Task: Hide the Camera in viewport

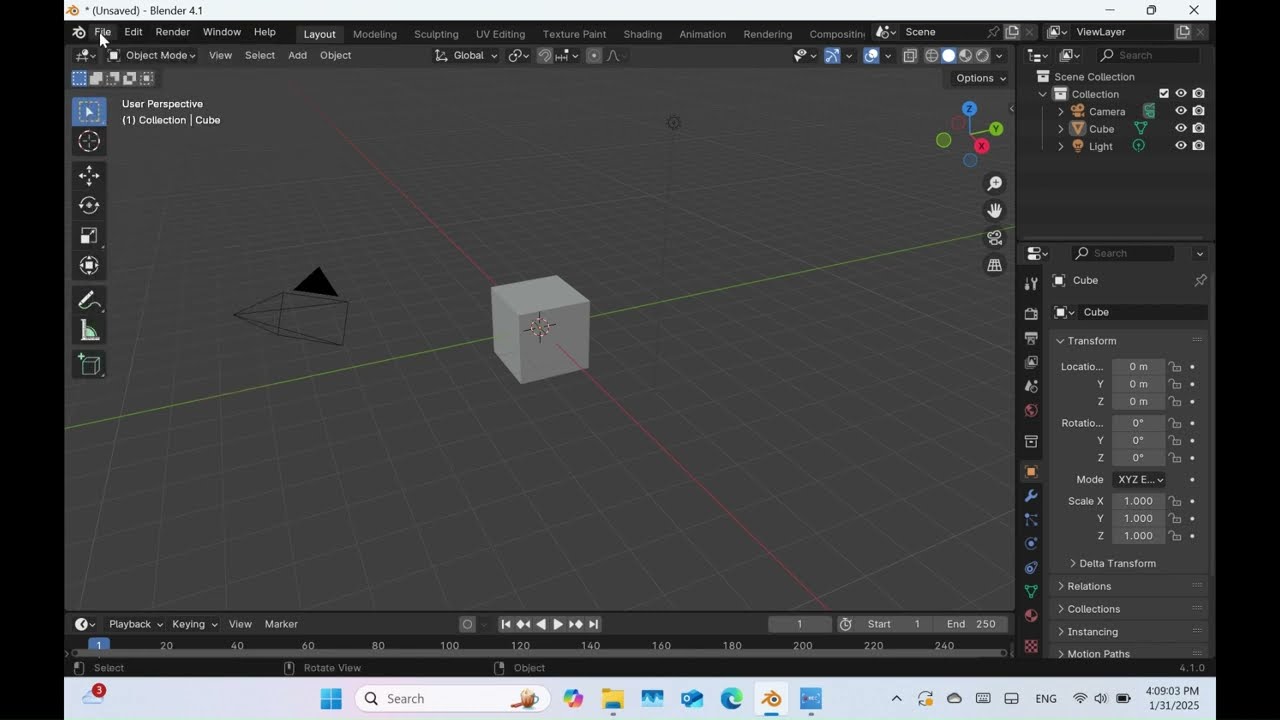Action: pyautogui.click(x=1181, y=111)
